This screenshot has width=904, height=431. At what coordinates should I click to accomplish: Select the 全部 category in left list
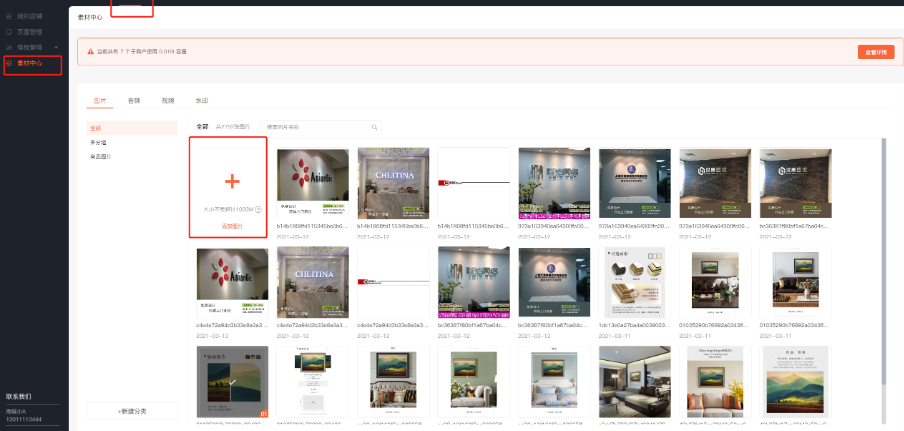point(96,128)
